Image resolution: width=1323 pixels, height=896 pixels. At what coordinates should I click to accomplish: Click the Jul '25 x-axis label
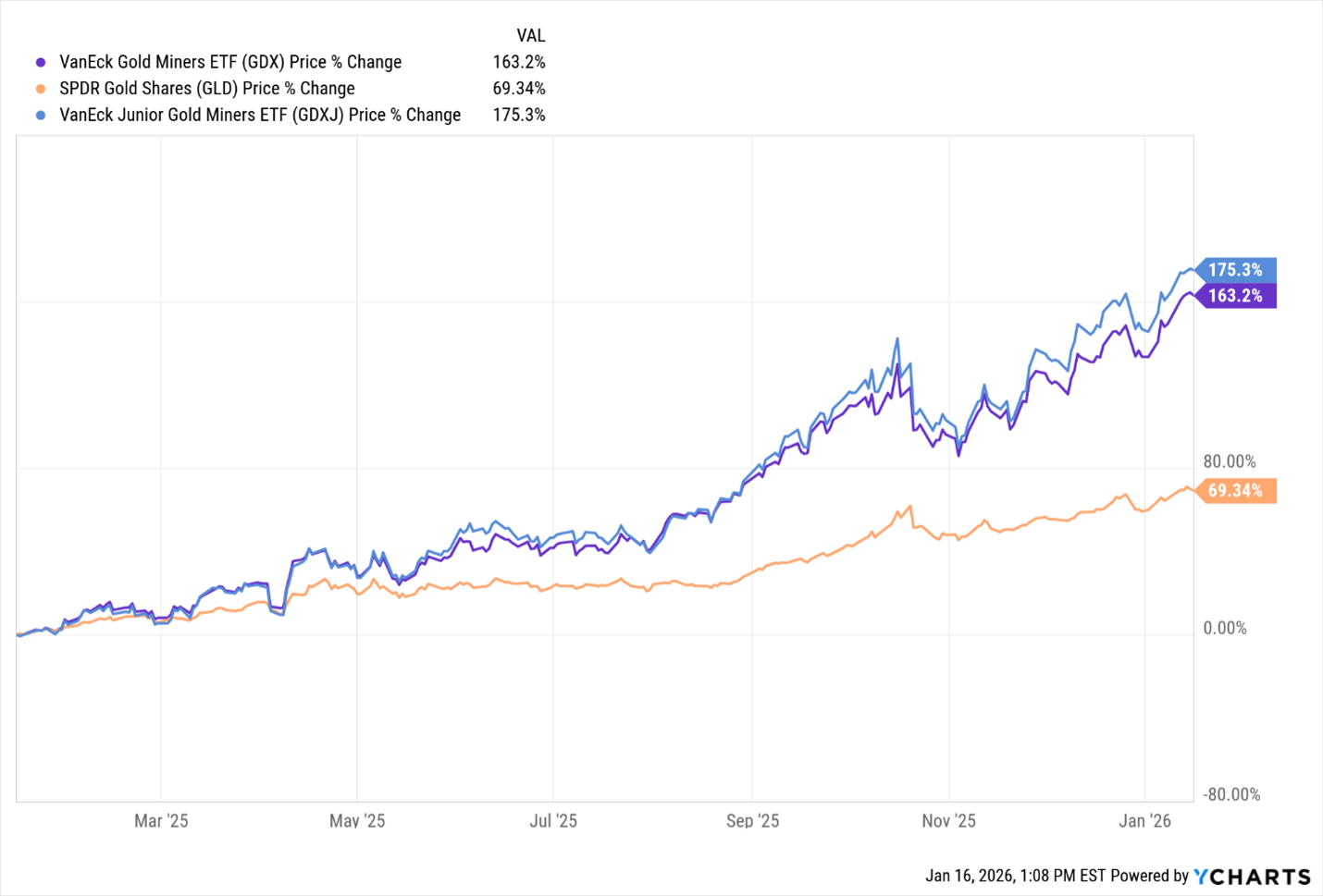click(x=553, y=821)
